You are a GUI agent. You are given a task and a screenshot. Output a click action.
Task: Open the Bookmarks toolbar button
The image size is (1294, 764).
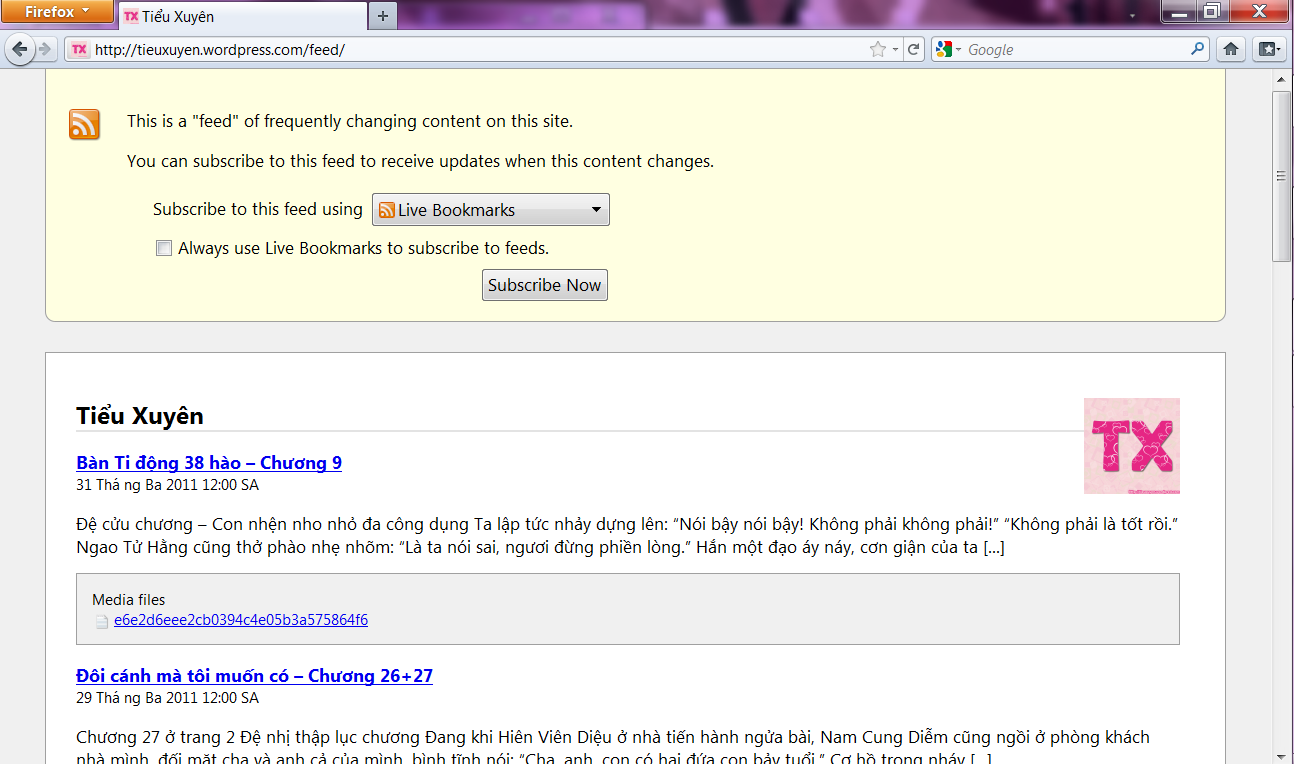click(x=1269, y=49)
